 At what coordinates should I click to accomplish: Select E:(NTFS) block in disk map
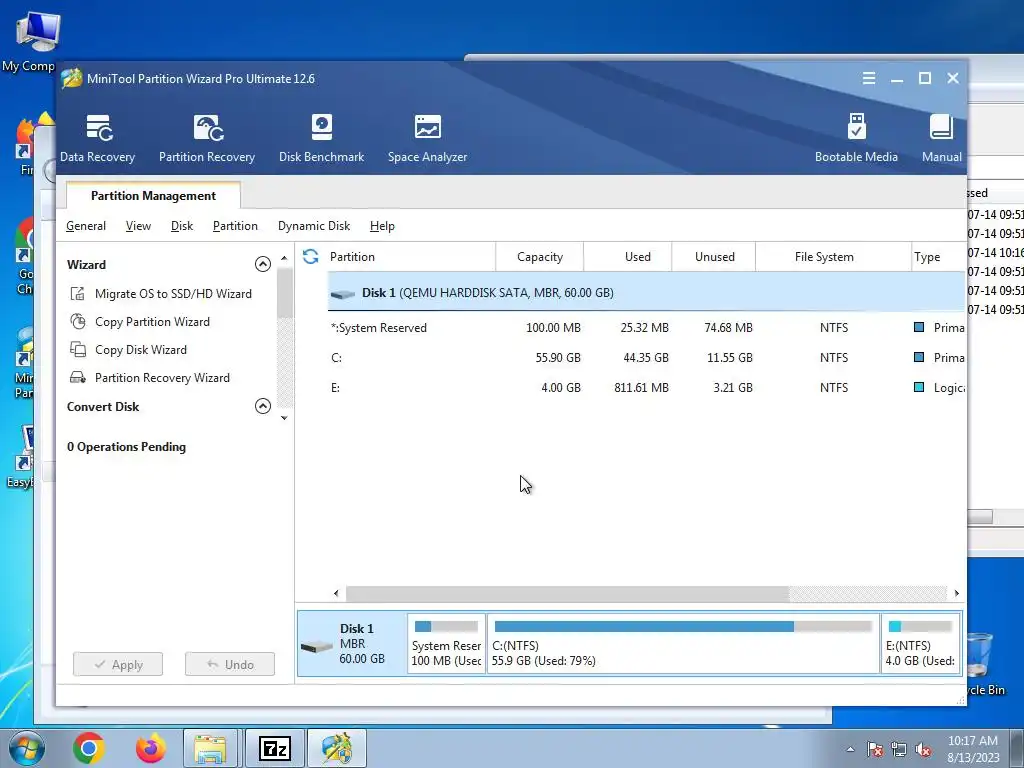point(921,643)
